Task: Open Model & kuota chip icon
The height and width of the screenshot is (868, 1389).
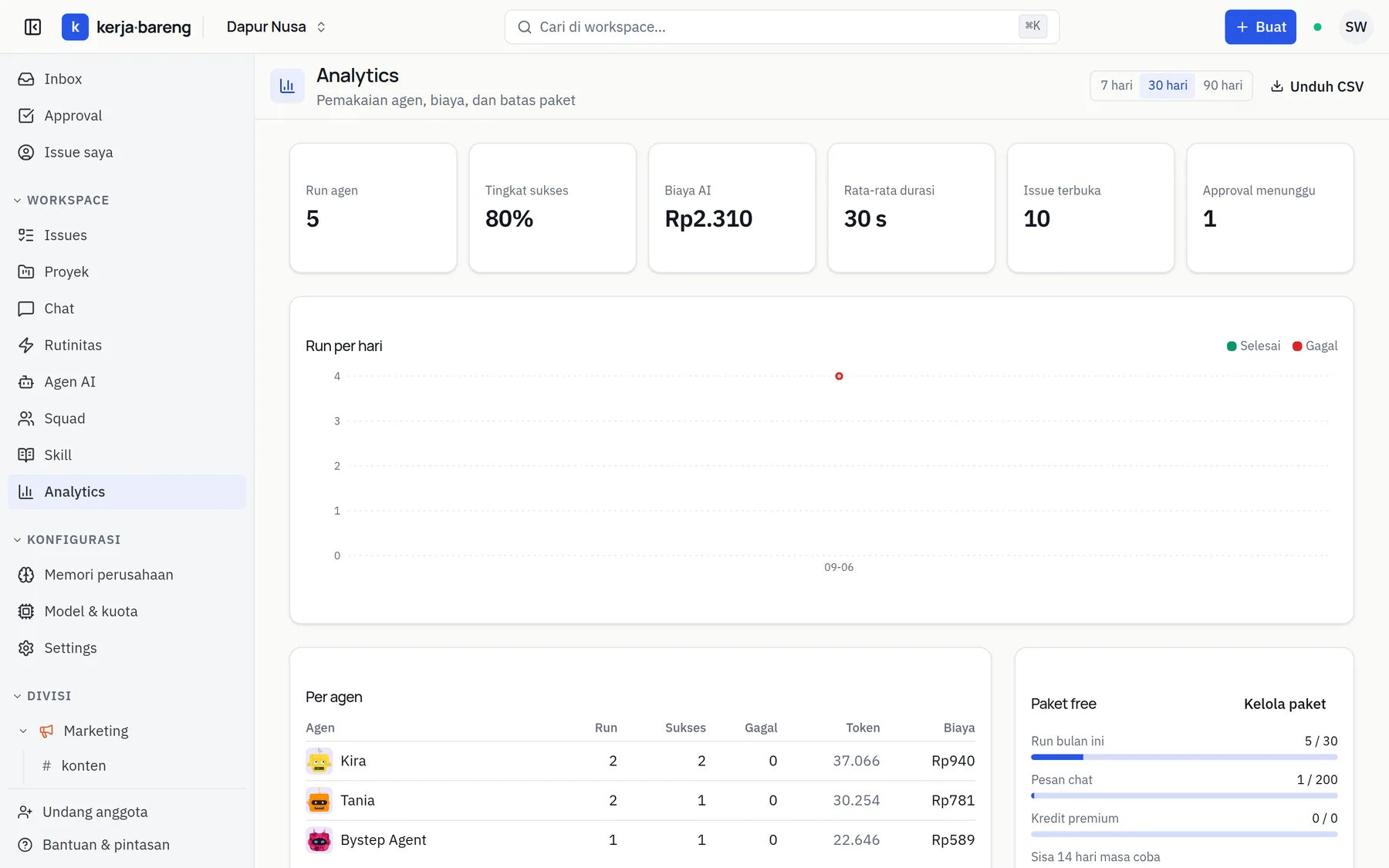Action: click(26, 611)
